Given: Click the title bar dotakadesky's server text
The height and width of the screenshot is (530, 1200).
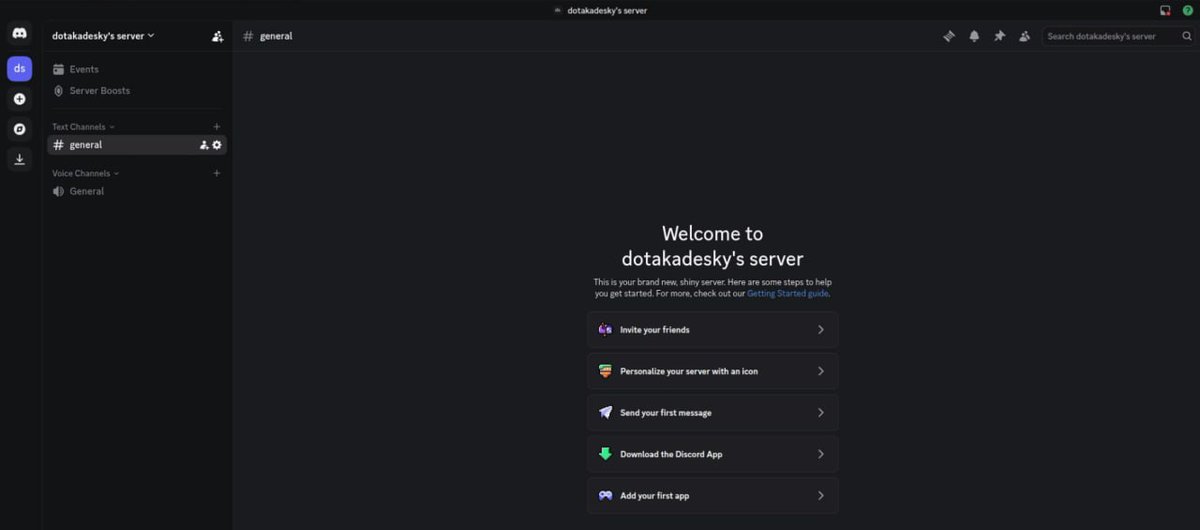Looking at the screenshot, I should click(607, 10).
